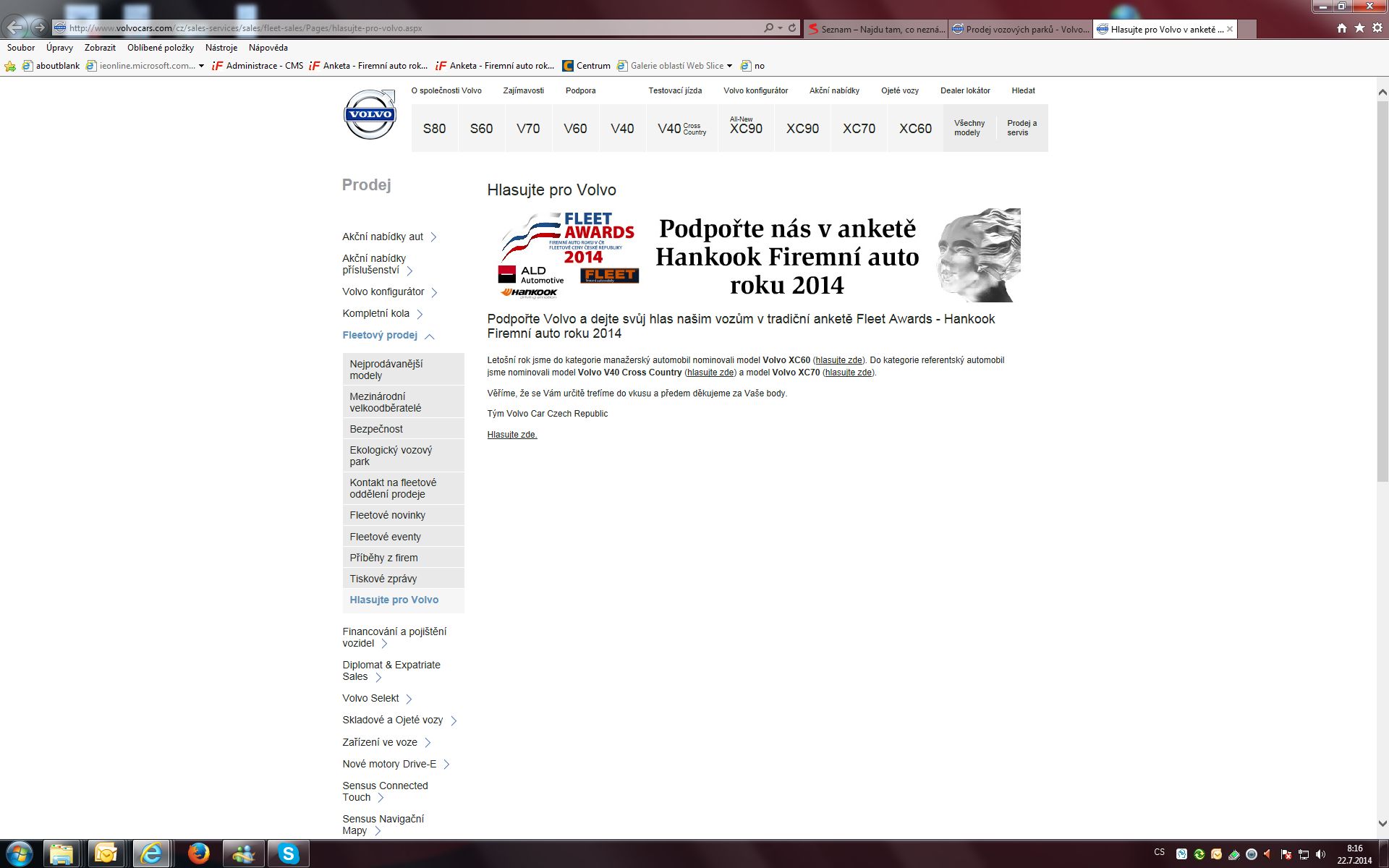This screenshot has height=868, width=1389.
Task: Open aboutblank favorite
Action: [x=51, y=66]
